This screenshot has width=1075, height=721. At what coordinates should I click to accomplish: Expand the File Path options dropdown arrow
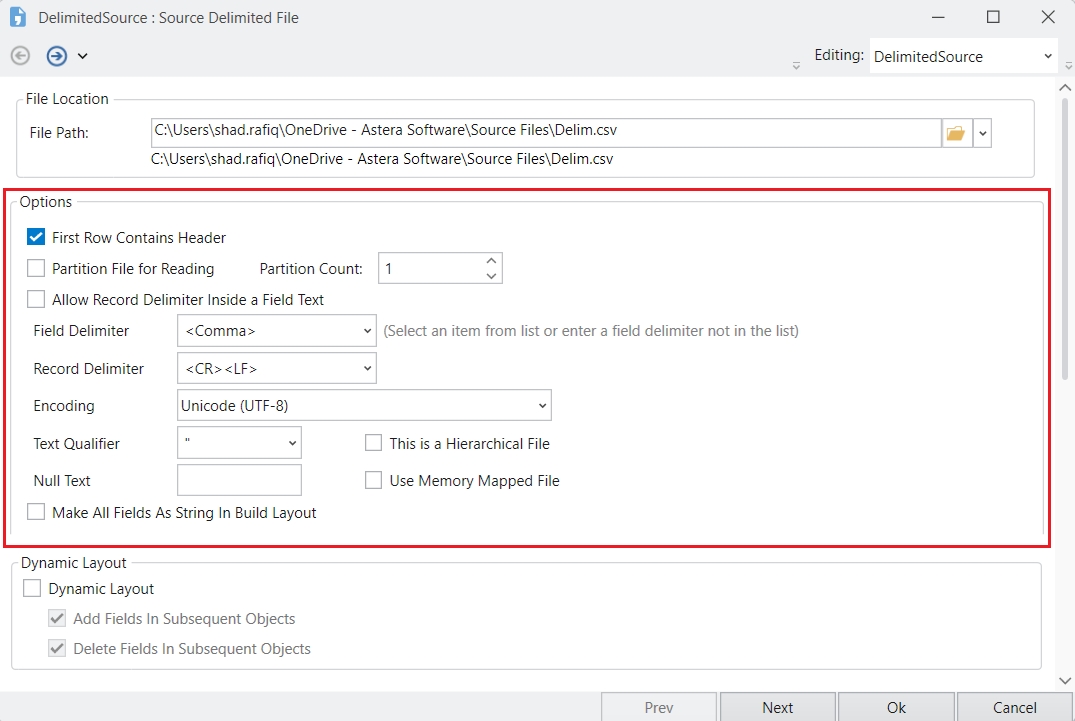[x=982, y=132]
